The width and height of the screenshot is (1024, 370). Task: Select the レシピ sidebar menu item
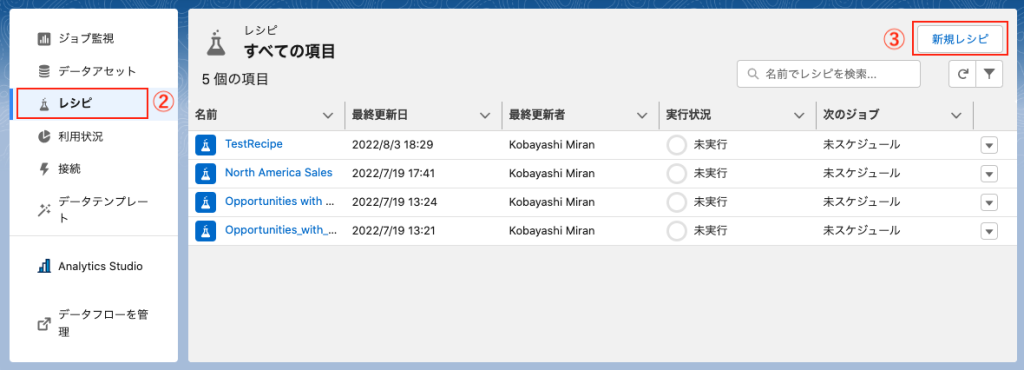93,103
